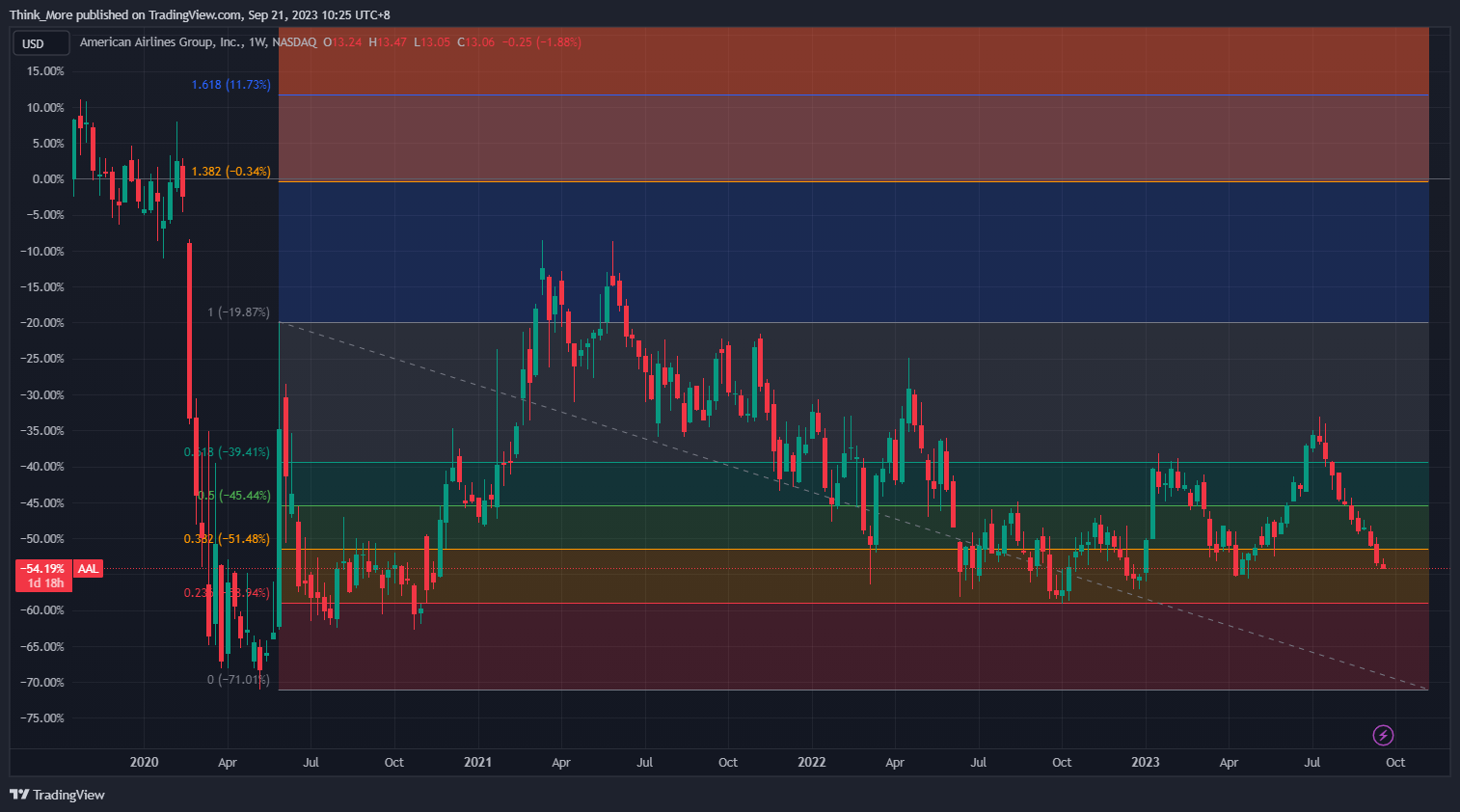Click the Oct 2023 time axis label
Viewport: 1460px width, 812px height.
pos(1395,763)
